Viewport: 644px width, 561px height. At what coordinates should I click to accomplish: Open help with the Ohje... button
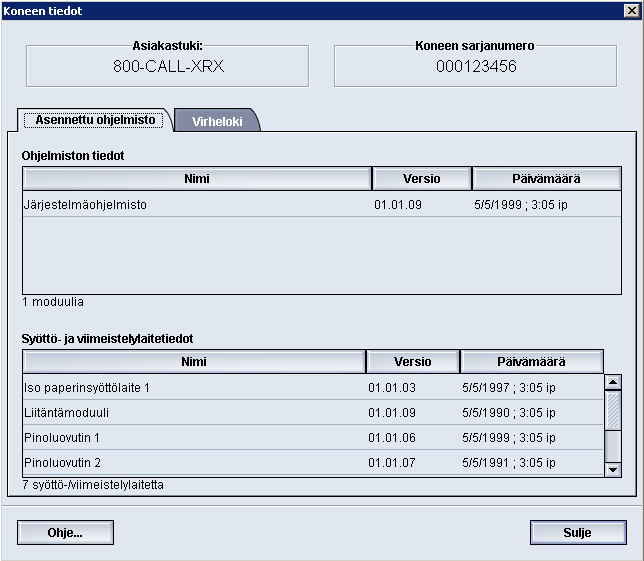tap(65, 533)
